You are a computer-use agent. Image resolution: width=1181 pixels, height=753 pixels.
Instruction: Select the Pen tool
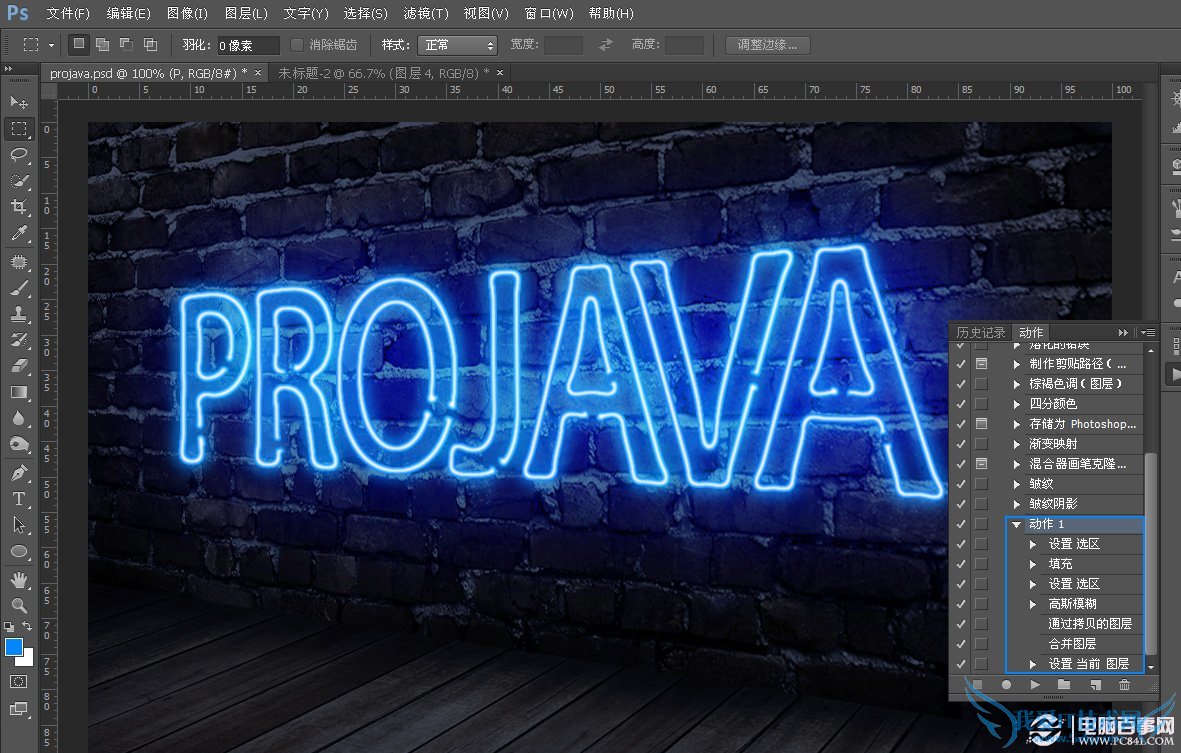[x=19, y=472]
